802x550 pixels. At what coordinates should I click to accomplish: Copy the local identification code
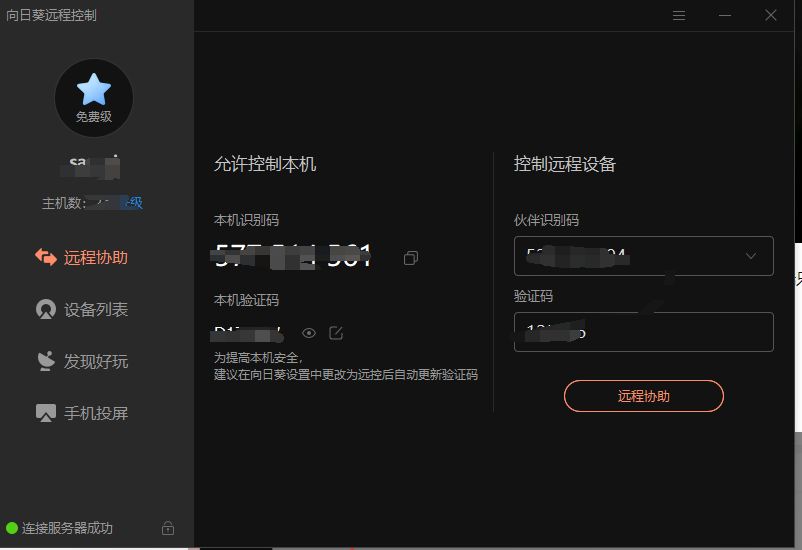click(411, 257)
